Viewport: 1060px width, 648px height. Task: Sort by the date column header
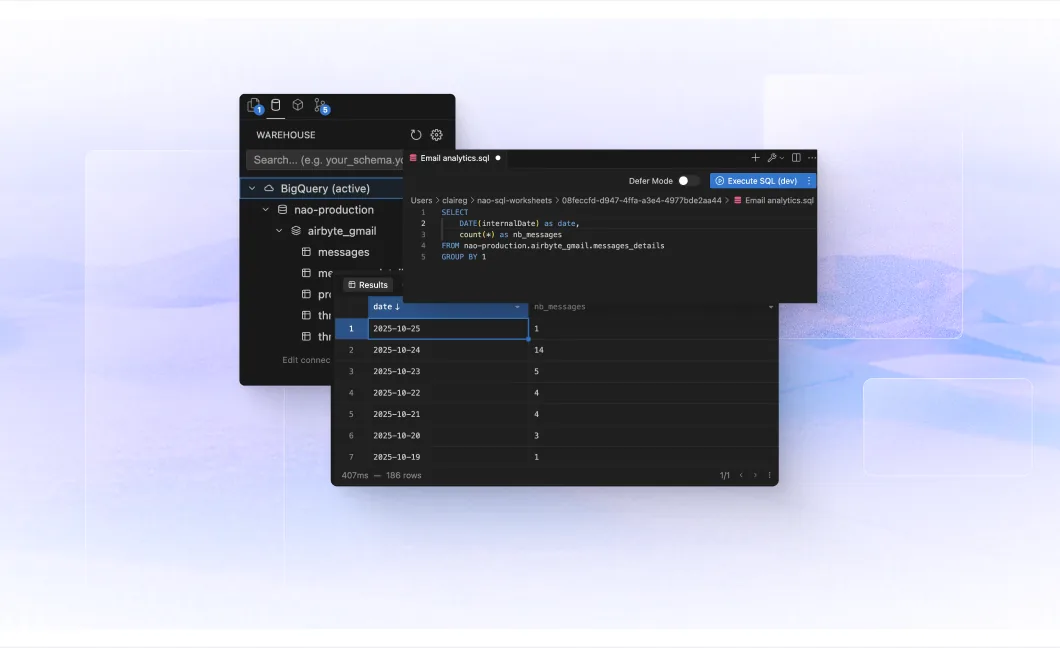point(387,307)
